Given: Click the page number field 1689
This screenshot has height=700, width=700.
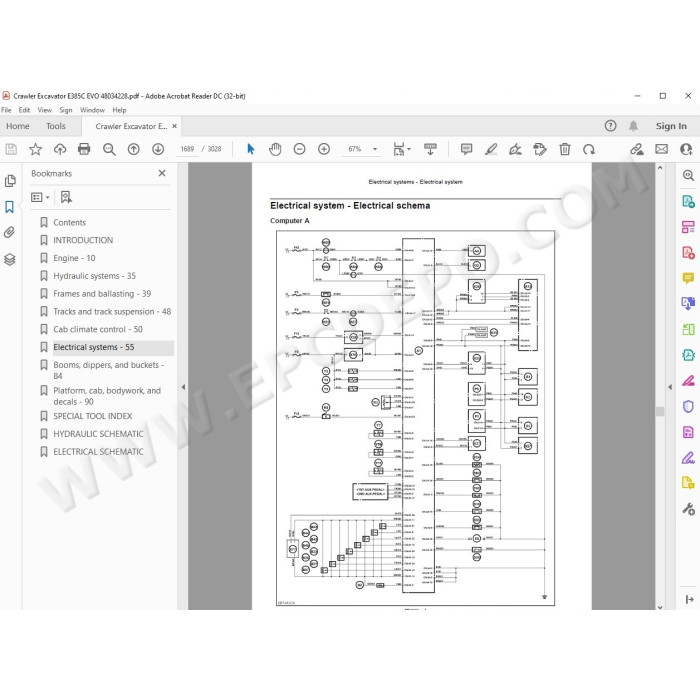Looking at the screenshot, I should [187, 149].
